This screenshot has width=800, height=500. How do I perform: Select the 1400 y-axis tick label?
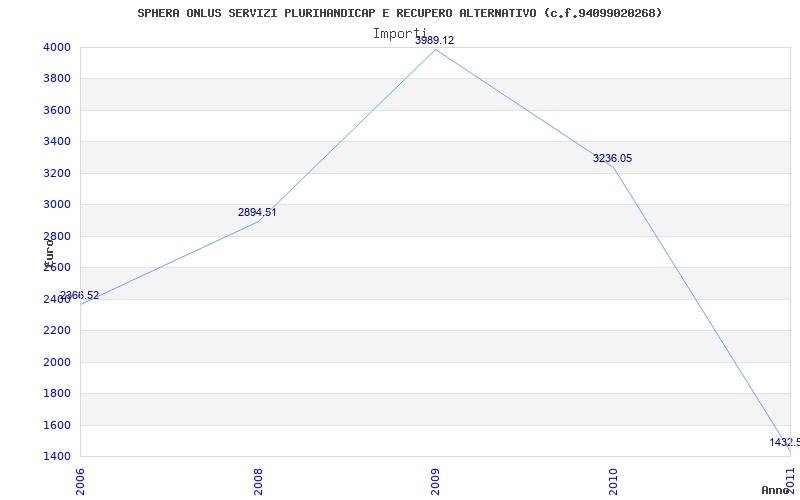pyautogui.click(x=57, y=456)
